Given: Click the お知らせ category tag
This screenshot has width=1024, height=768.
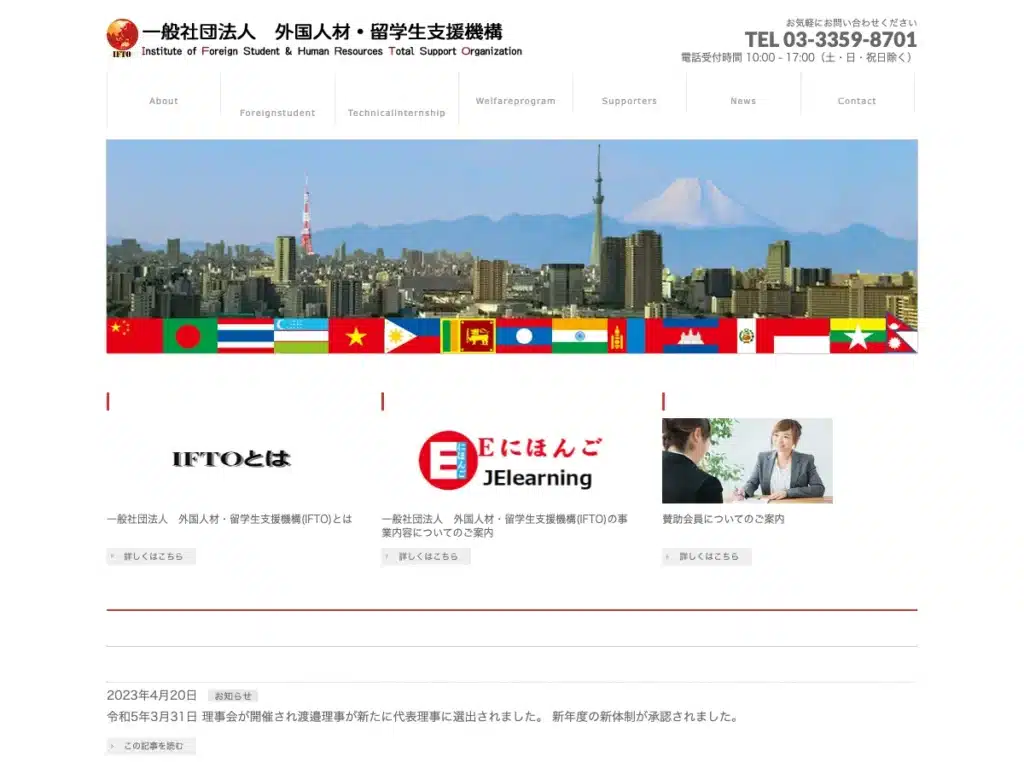Looking at the screenshot, I should click(x=233, y=696).
